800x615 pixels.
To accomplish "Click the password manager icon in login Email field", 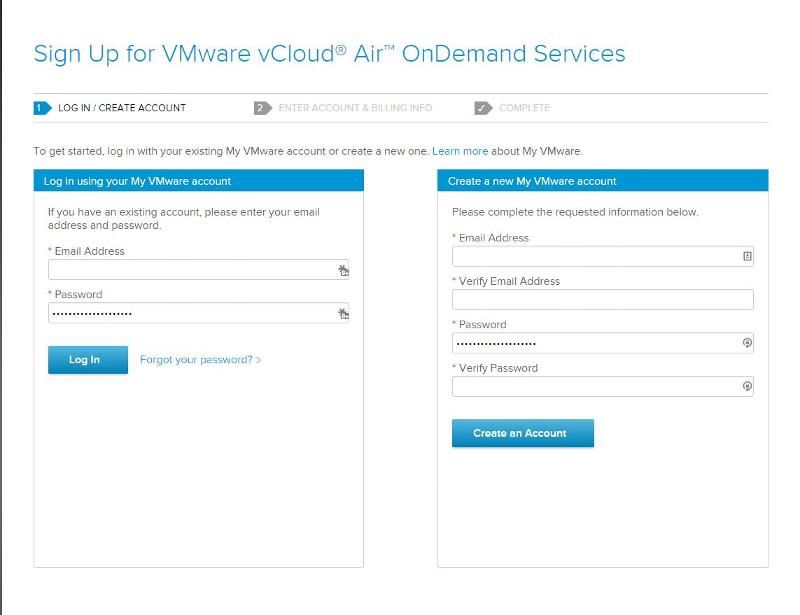I will [x=343, y=270].
